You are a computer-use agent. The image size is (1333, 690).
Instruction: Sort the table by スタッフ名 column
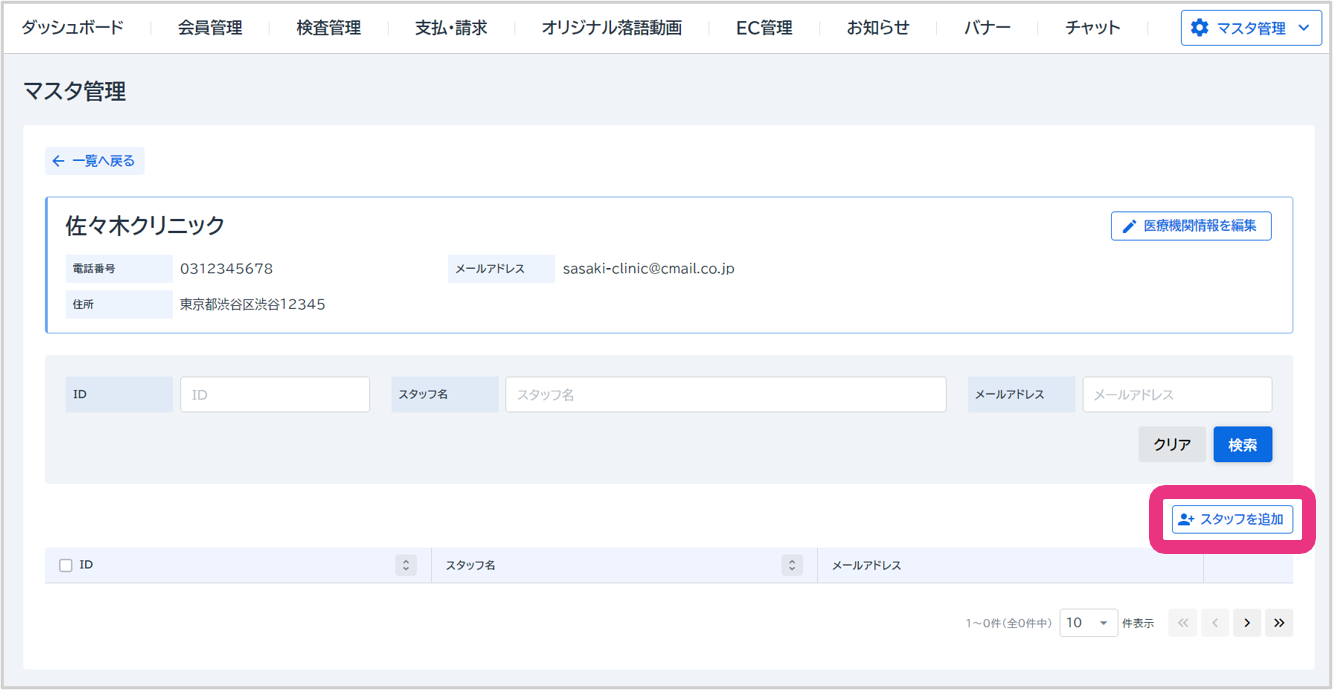(792, 565)
